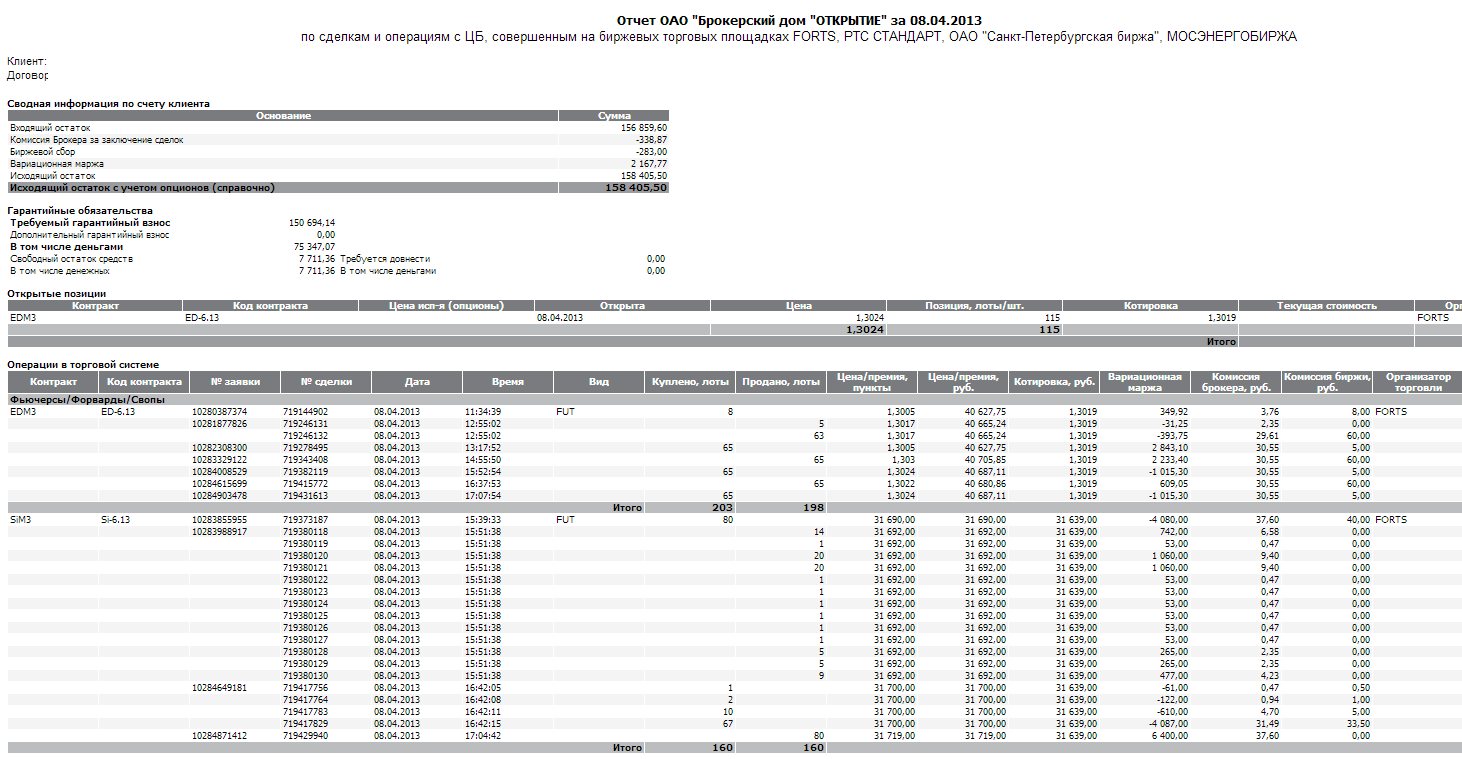Select the "Время" column header
This screenshot has height=759, width=1462.
click(507, 382)
